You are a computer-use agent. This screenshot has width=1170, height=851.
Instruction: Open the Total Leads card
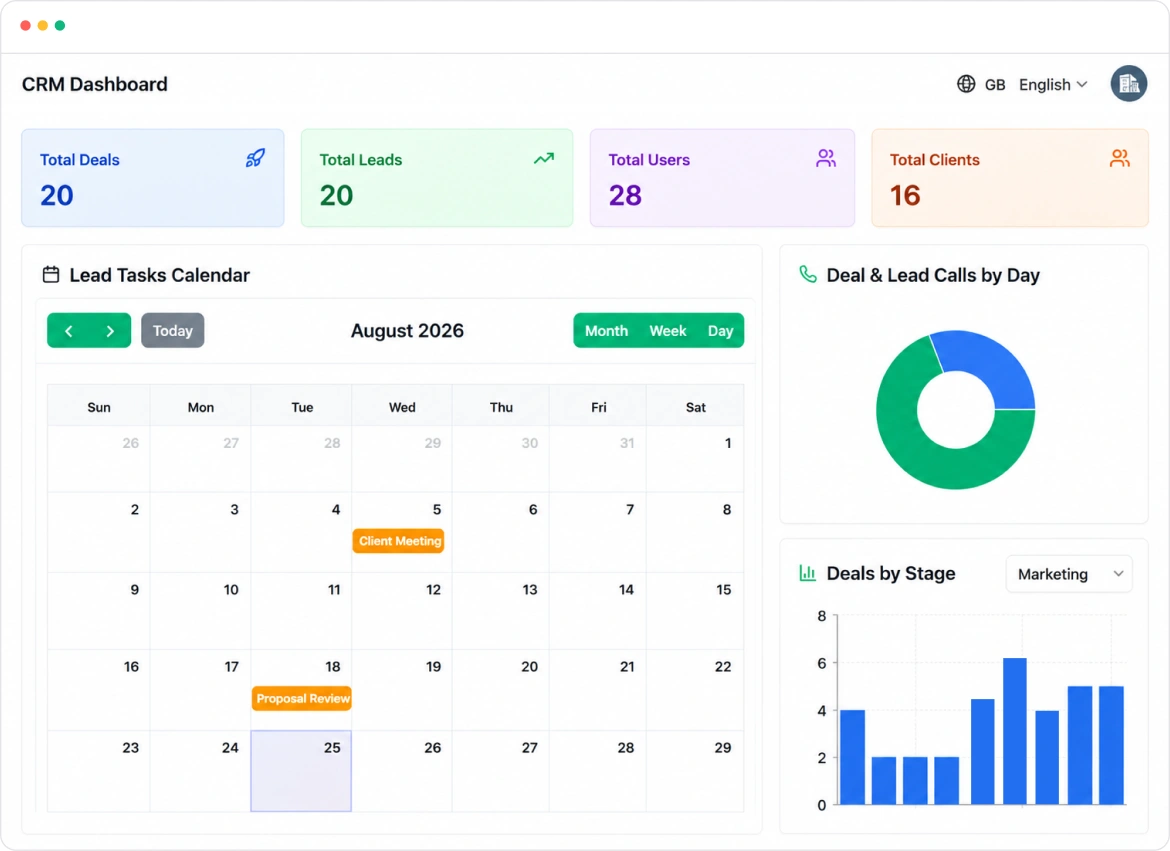(437, 178)
